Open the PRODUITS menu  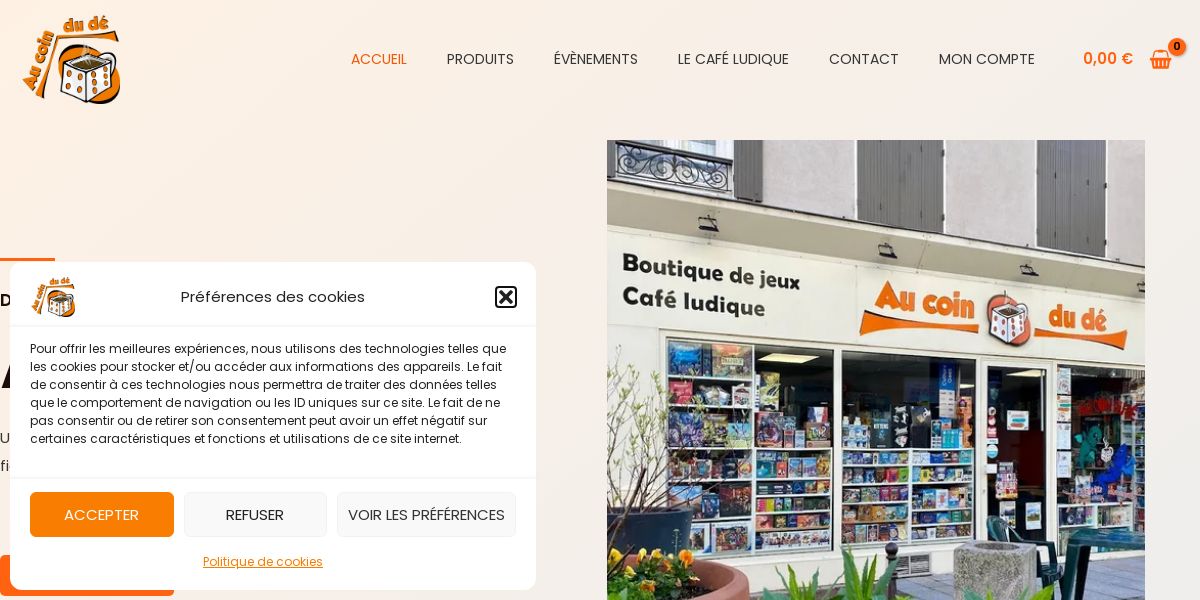point(480,59)
